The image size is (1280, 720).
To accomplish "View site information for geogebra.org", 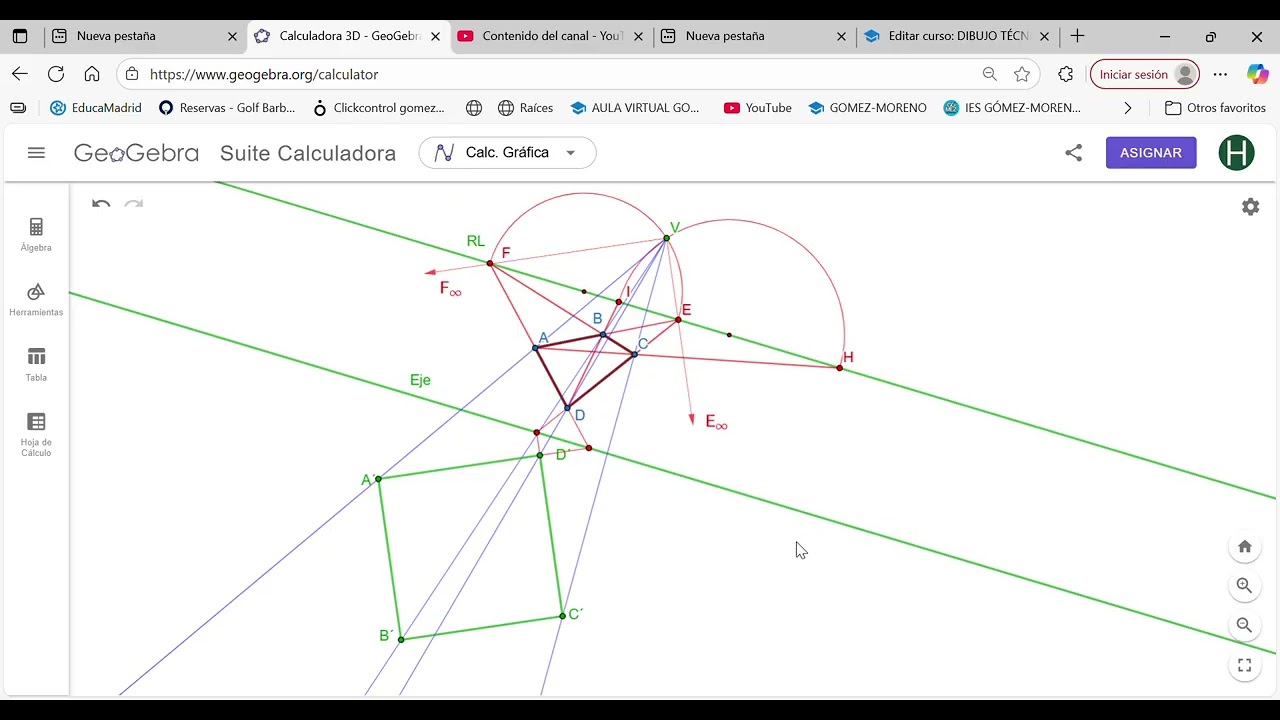I will tap(132, 74).
